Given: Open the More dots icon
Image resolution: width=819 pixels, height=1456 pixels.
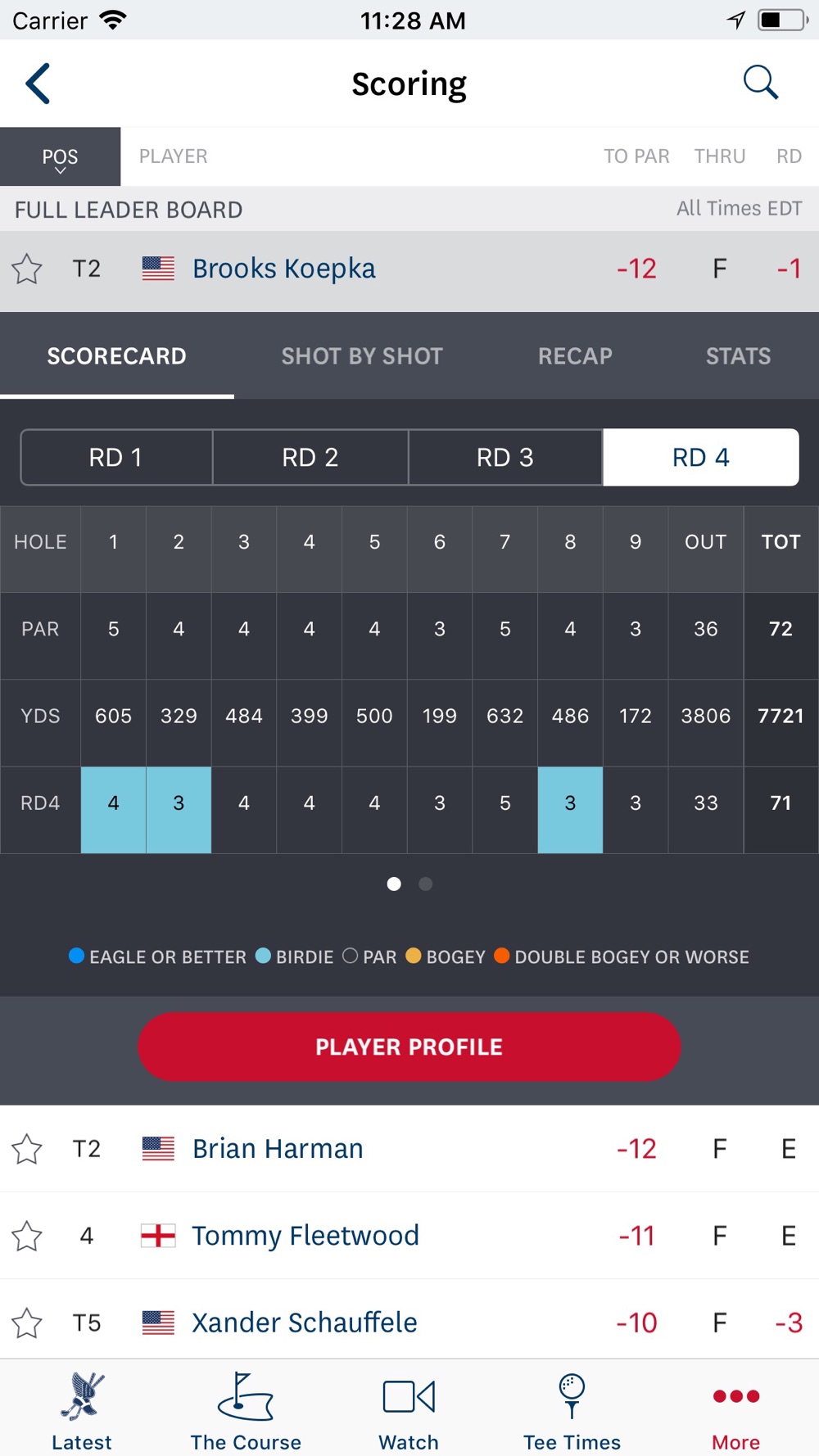Looking at the screenshot, I should tap(736, 1396).
